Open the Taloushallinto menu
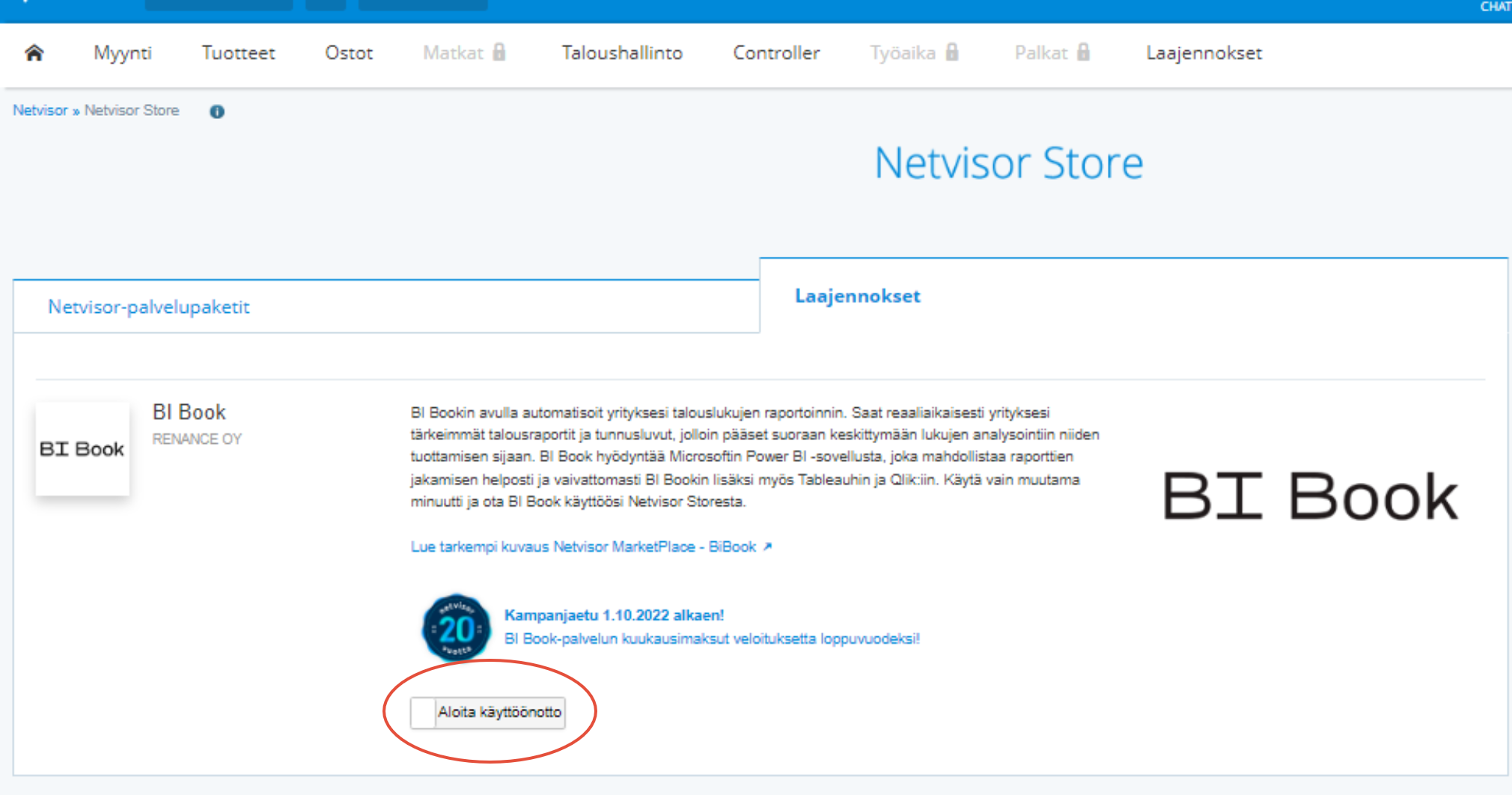Image resolution: width=1512 pixels, height=795 pixels. point(622,53)
